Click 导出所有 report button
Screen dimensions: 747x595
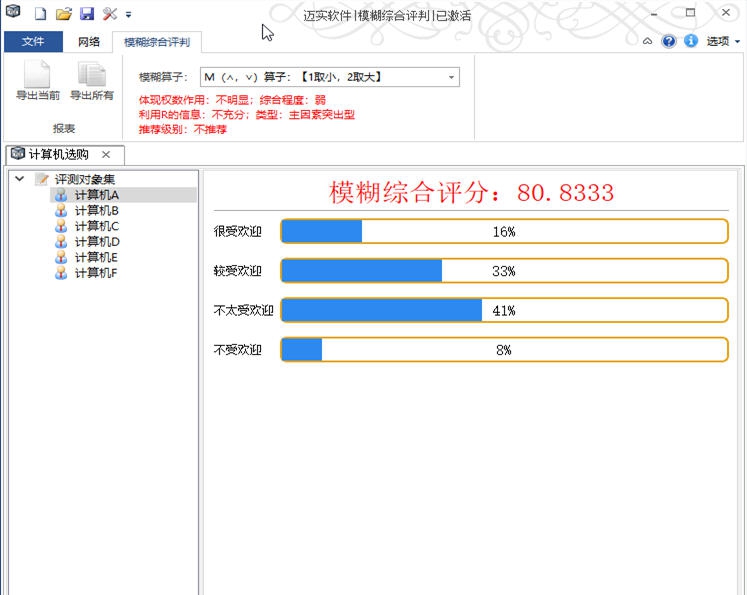point(92,81)
